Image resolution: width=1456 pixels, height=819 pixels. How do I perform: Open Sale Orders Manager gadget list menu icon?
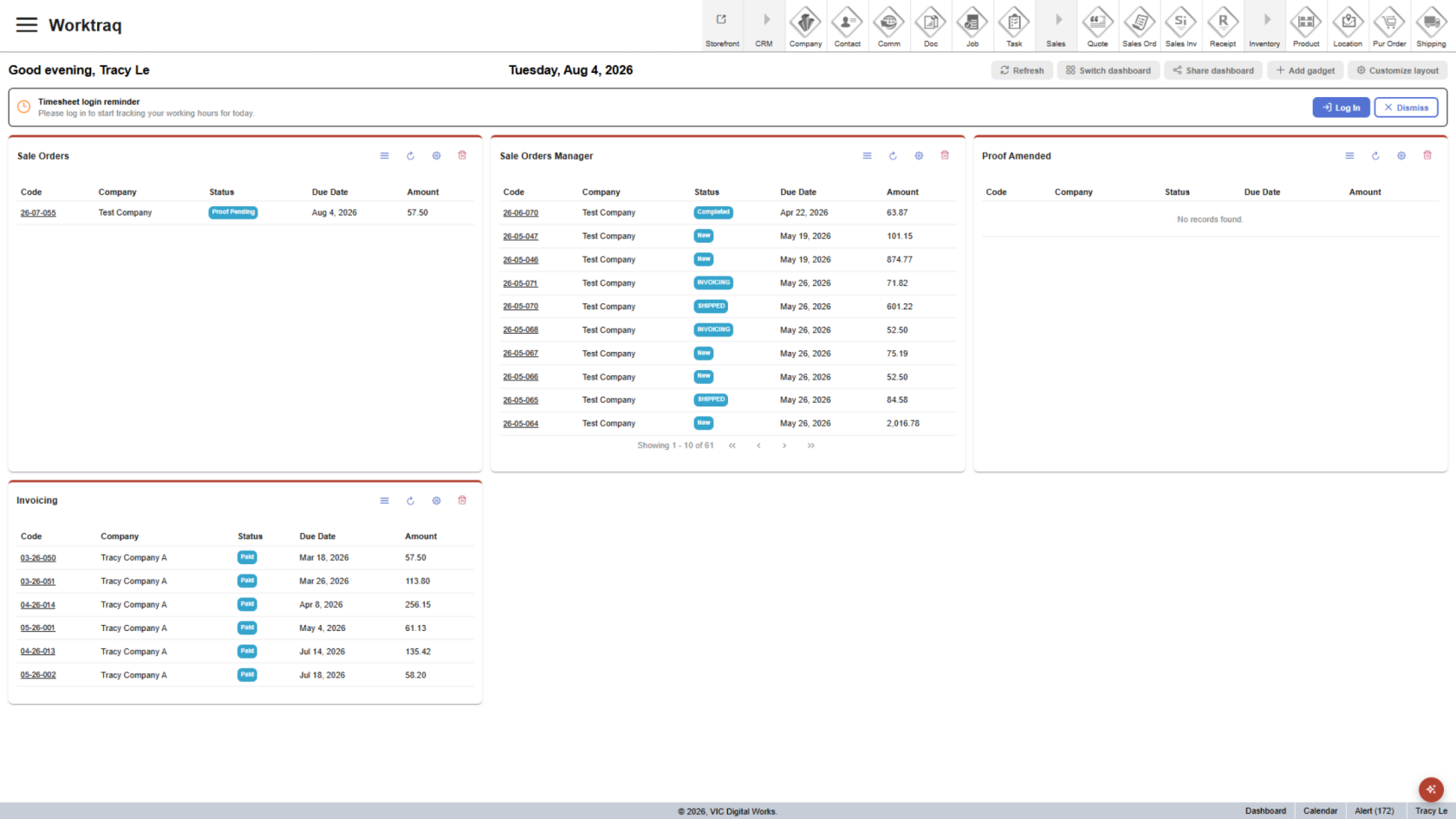click(x=867, y=156)
